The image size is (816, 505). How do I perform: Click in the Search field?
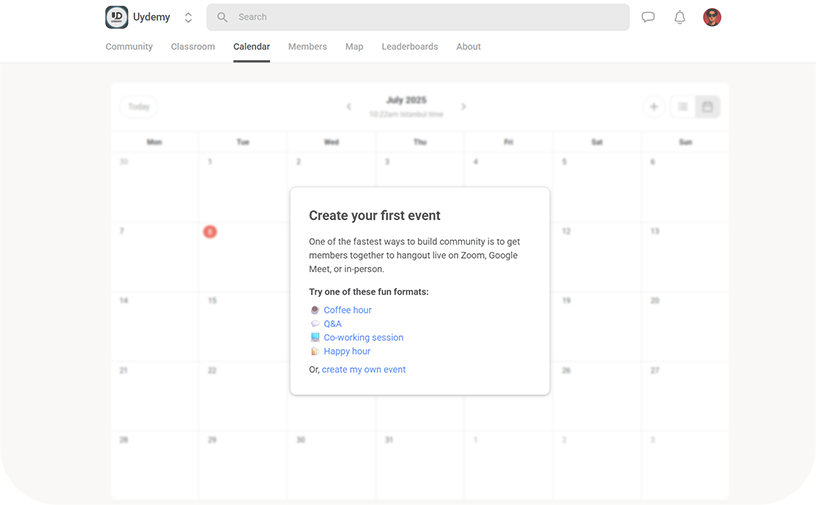click(418, 17)
